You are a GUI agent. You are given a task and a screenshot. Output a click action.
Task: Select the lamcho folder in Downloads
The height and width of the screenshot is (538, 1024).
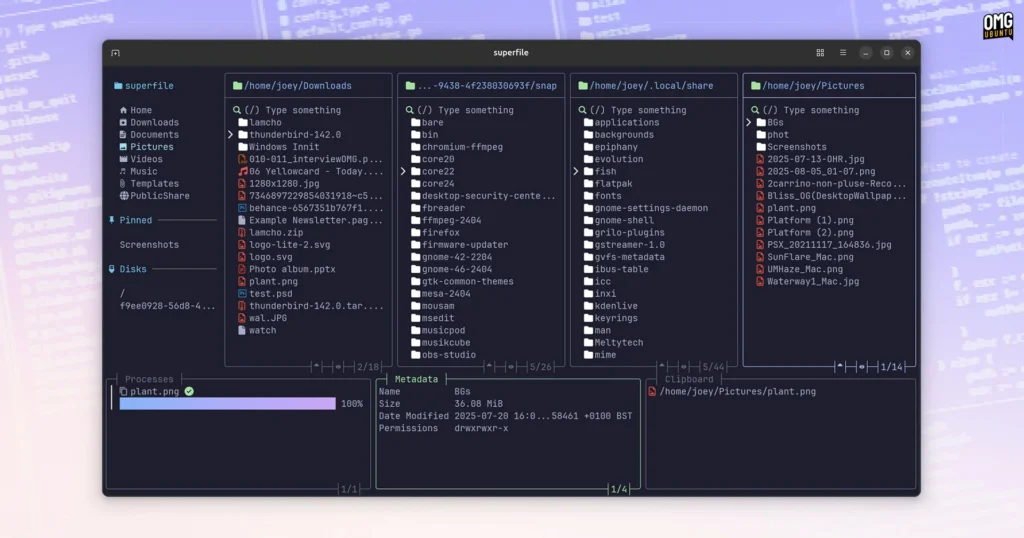tap(260, 123)
